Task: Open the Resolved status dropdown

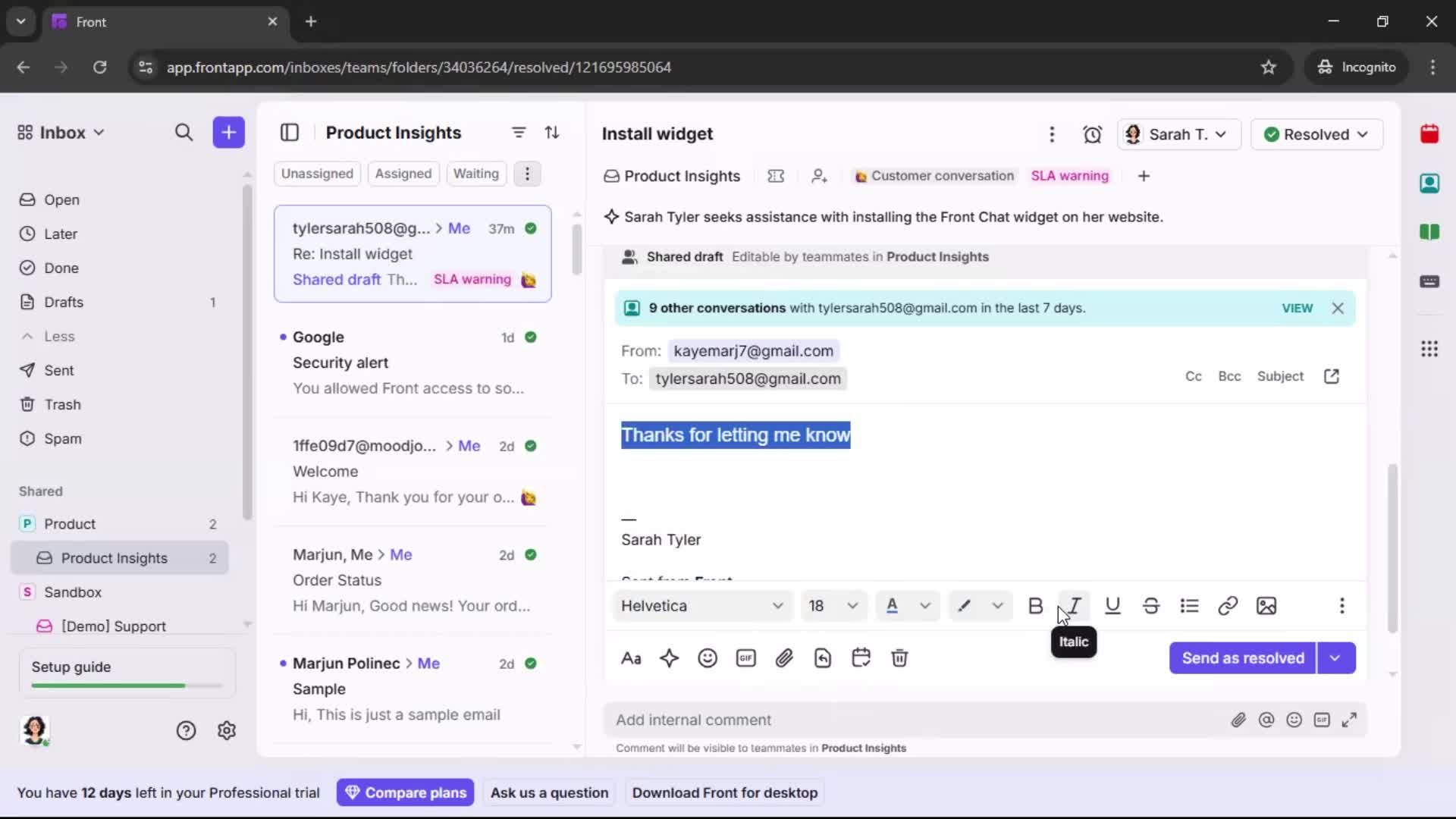Action: point(1317,134)
